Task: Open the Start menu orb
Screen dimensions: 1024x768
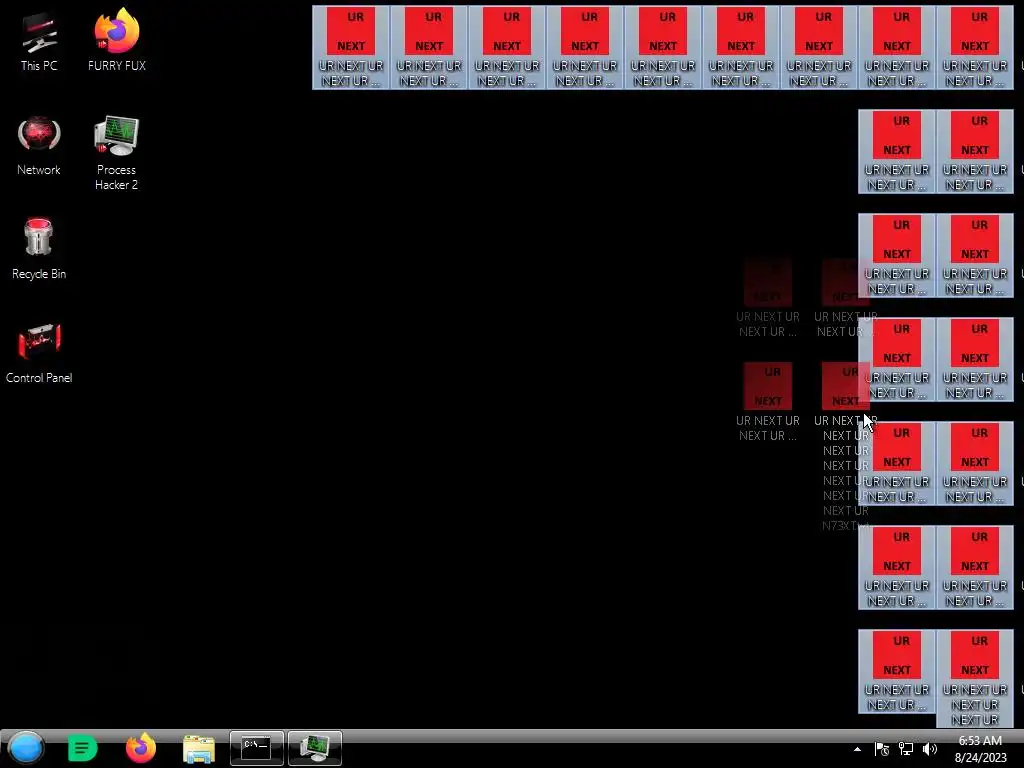Action: pyautogui.click(x=26, y=748)
